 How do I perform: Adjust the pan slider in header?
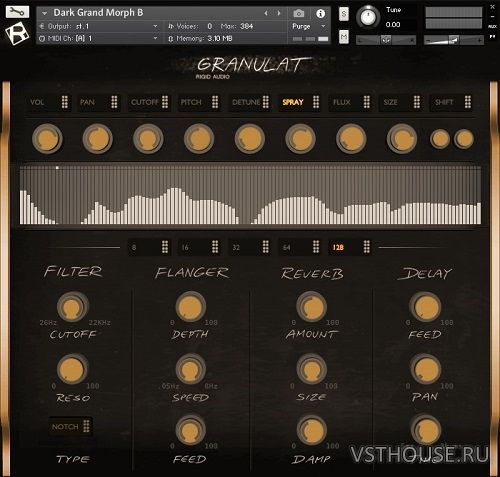click(x=386, y=40)
